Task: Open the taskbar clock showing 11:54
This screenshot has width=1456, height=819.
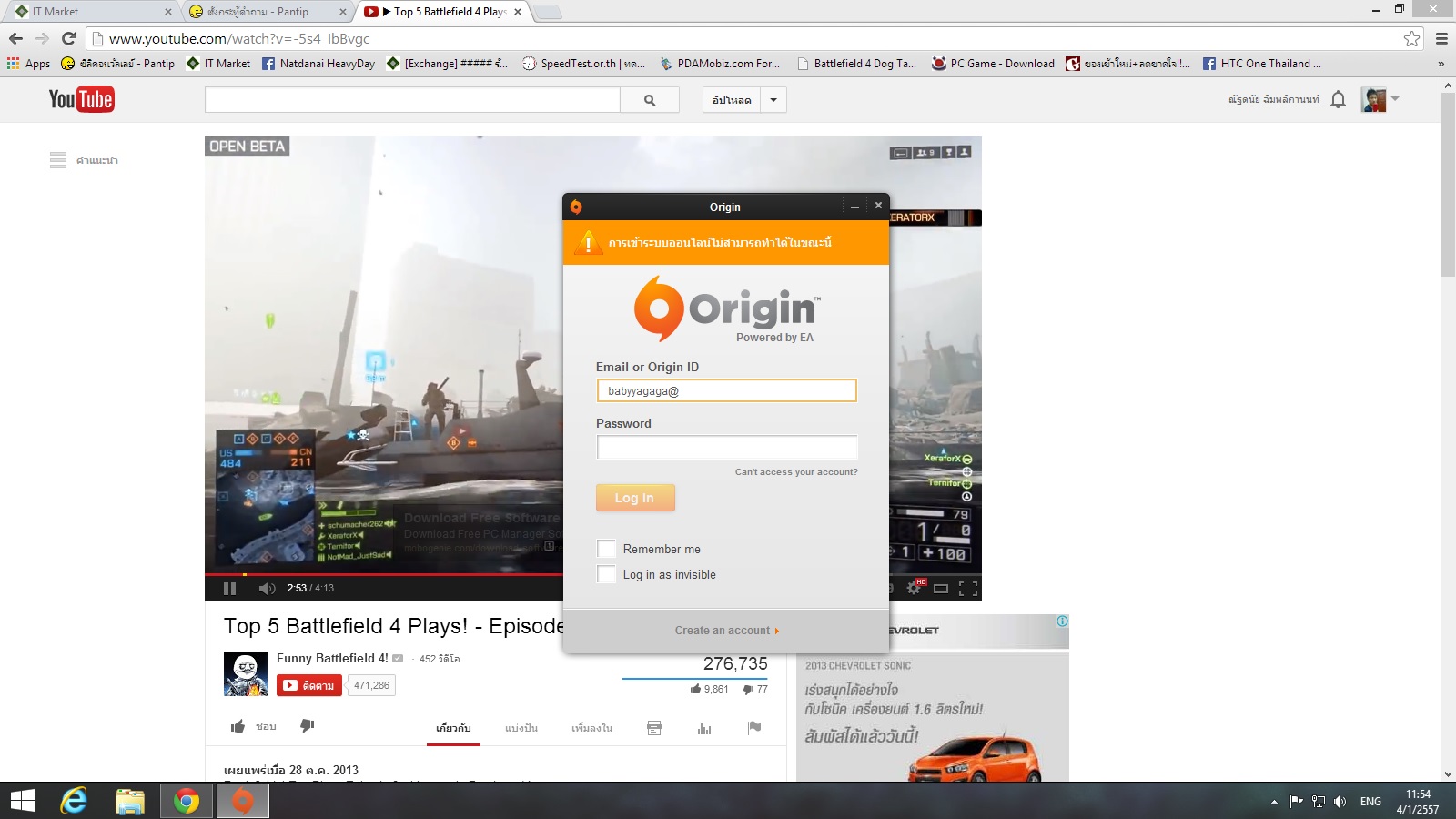Action: click(1418, 802)
